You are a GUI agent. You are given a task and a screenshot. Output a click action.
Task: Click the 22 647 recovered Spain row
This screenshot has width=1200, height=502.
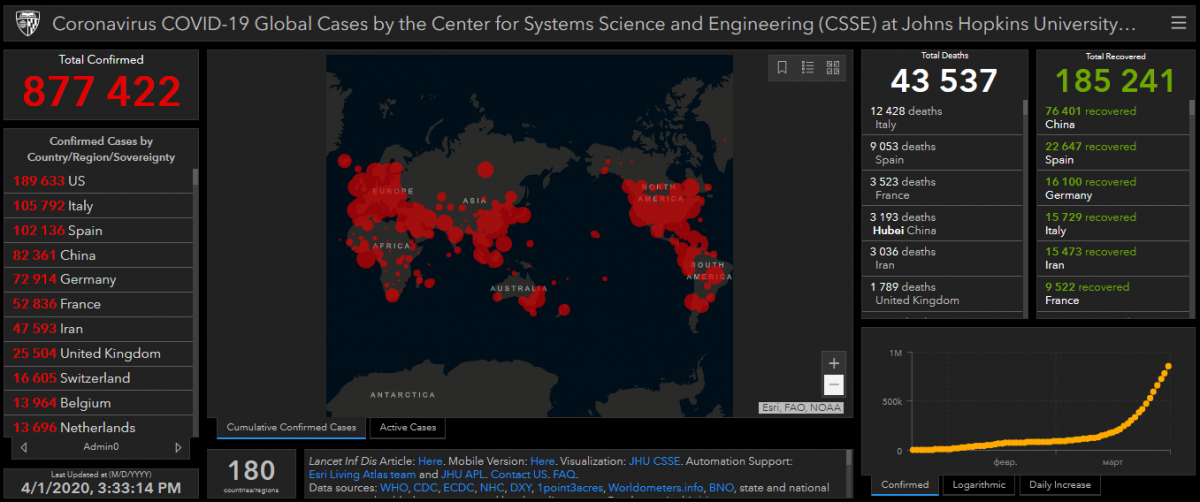tap(1113, 153)
